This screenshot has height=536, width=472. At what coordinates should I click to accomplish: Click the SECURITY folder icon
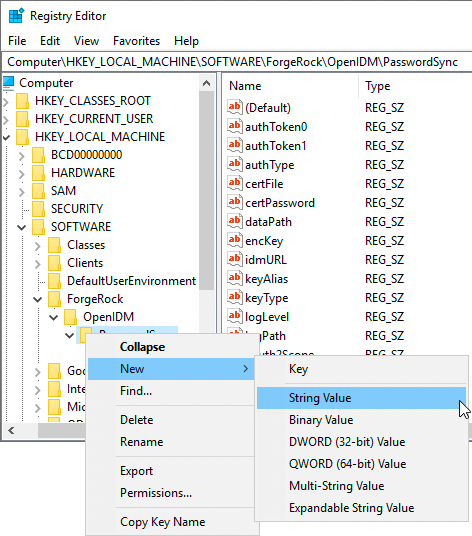[x=38, y=209]
